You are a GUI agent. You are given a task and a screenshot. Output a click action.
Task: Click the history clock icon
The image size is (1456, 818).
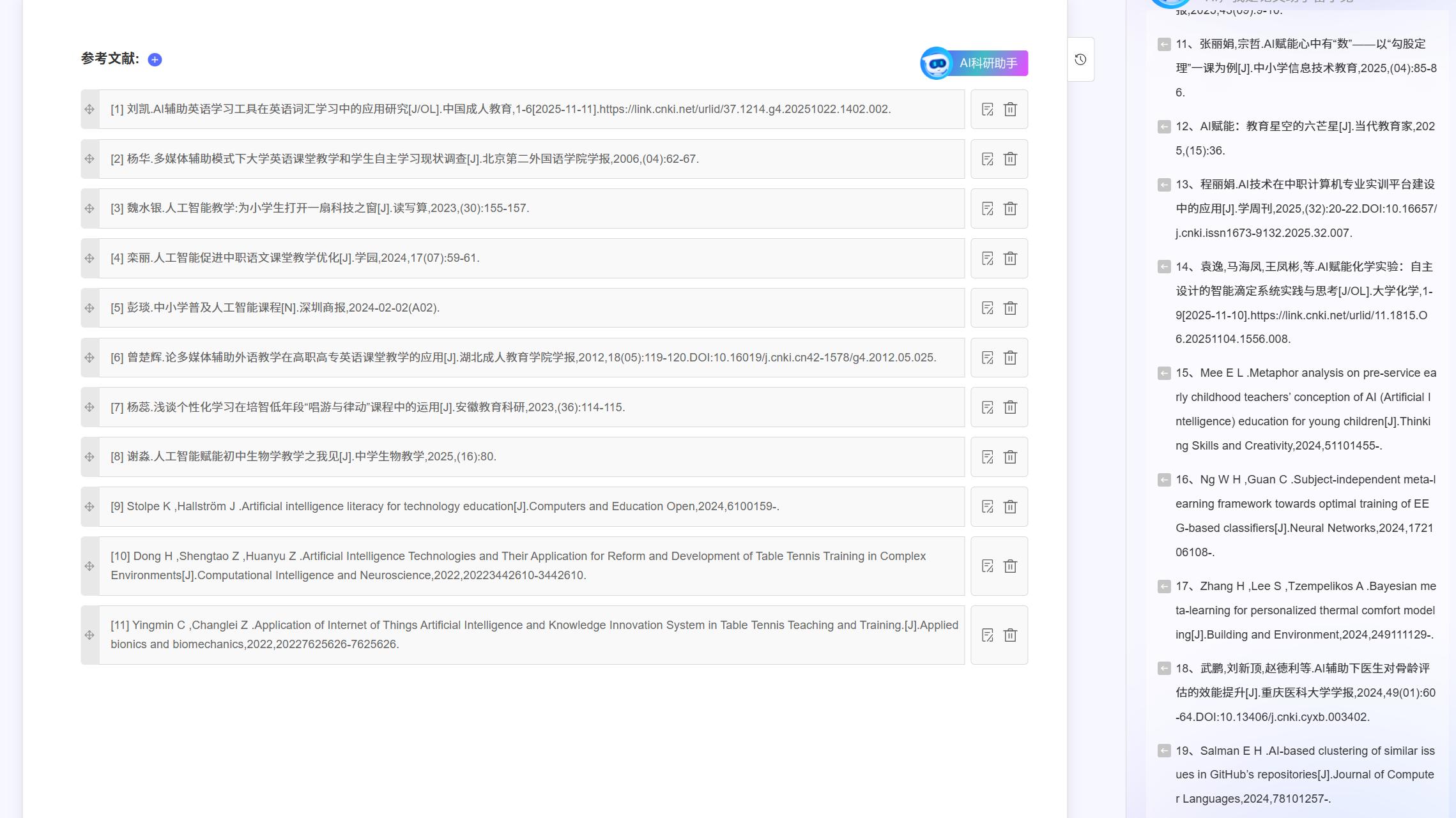[1080, 59]
